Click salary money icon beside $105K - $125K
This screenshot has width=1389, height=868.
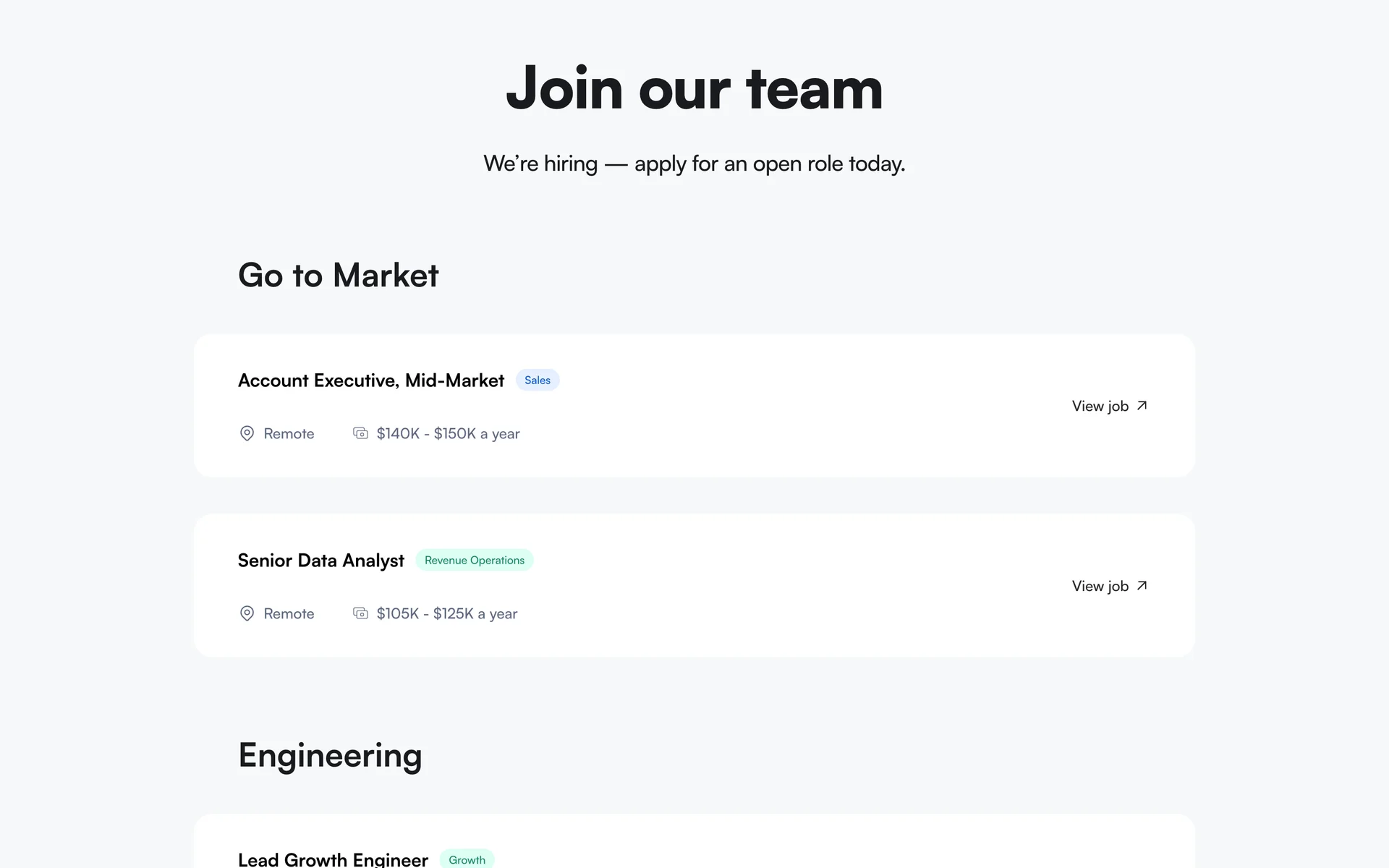[x=360, y=613]
